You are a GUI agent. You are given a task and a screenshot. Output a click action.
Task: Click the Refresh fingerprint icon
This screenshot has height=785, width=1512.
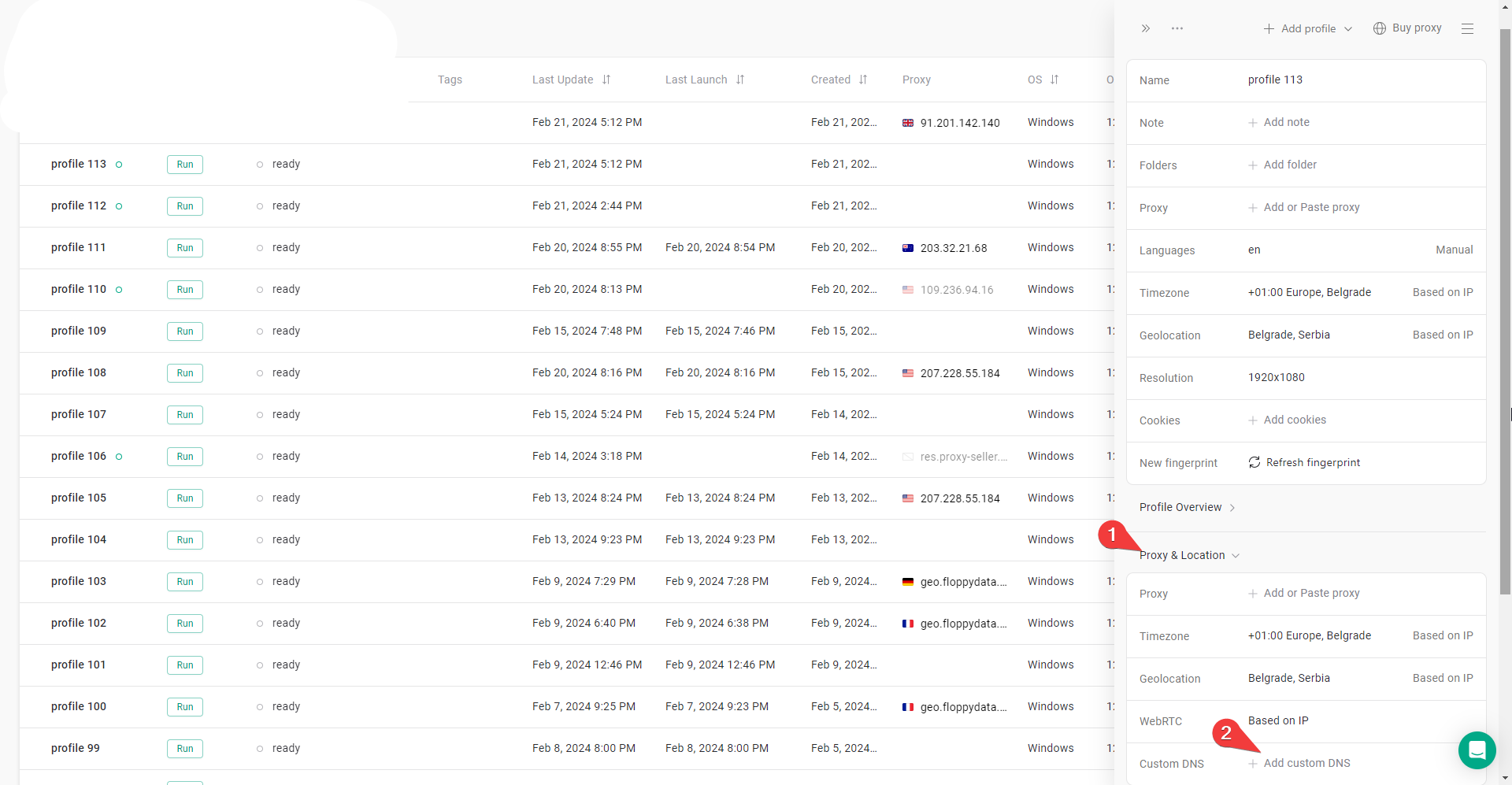coord(1254,462)
